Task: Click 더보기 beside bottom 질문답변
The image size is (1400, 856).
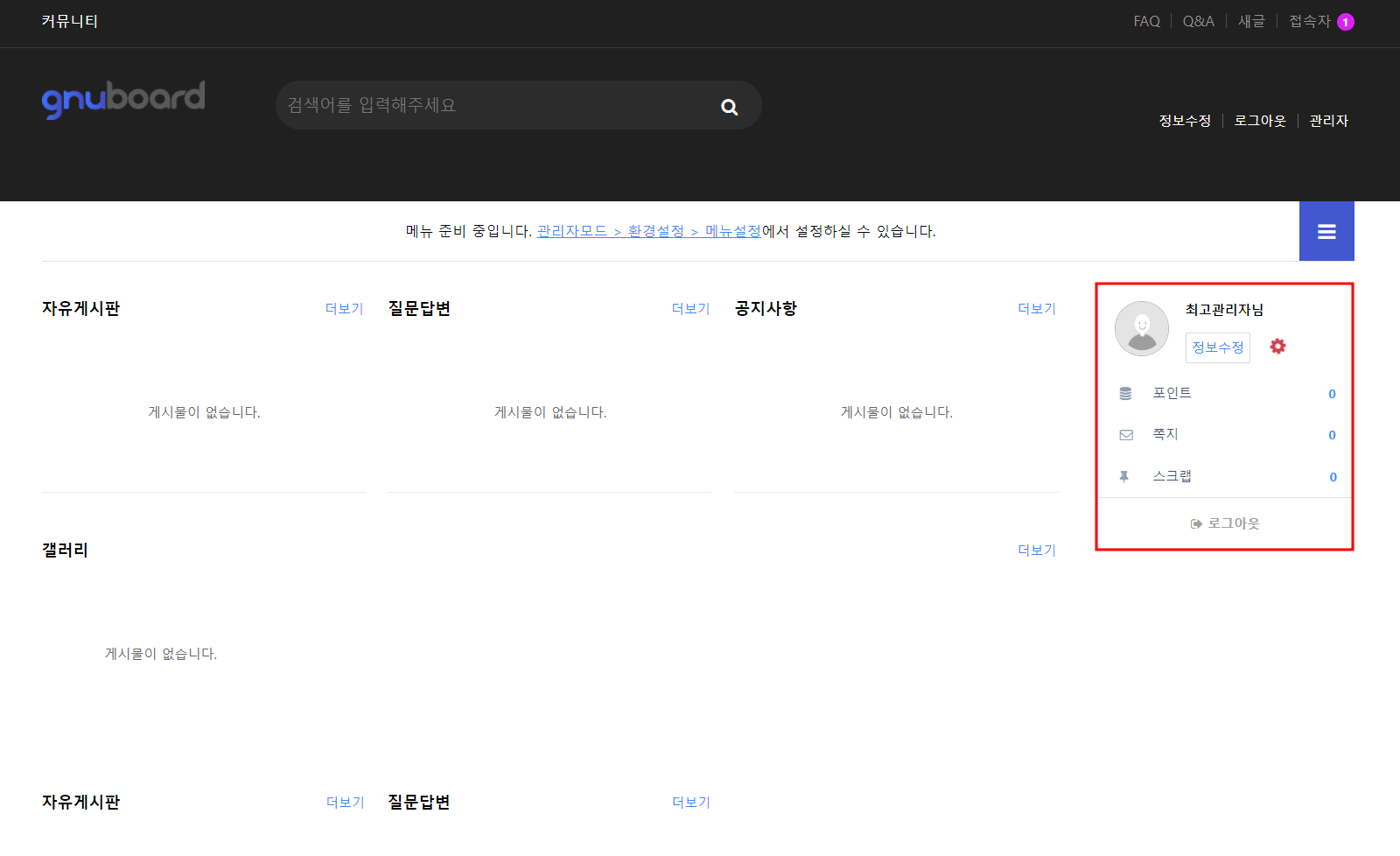Action: point(690,803)
